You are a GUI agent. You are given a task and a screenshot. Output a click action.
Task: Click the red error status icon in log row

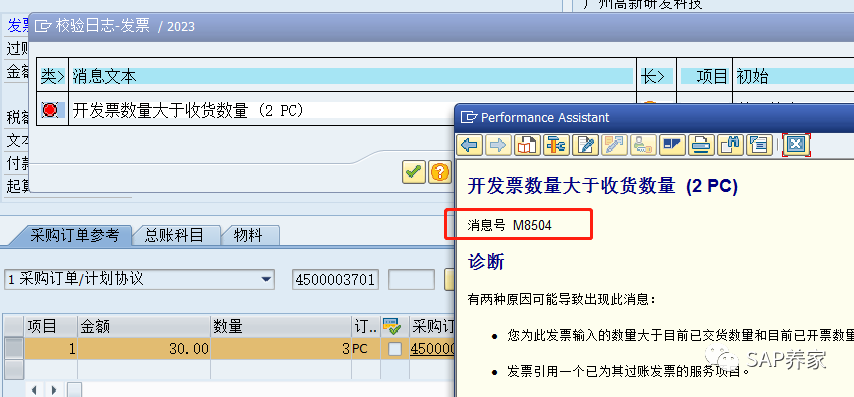(x=50, y=110)
